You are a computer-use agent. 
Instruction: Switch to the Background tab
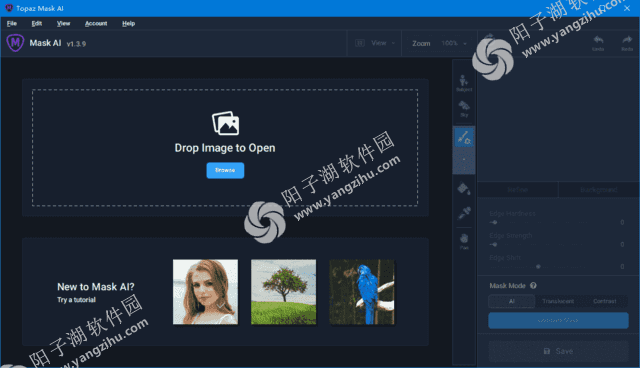598,190
